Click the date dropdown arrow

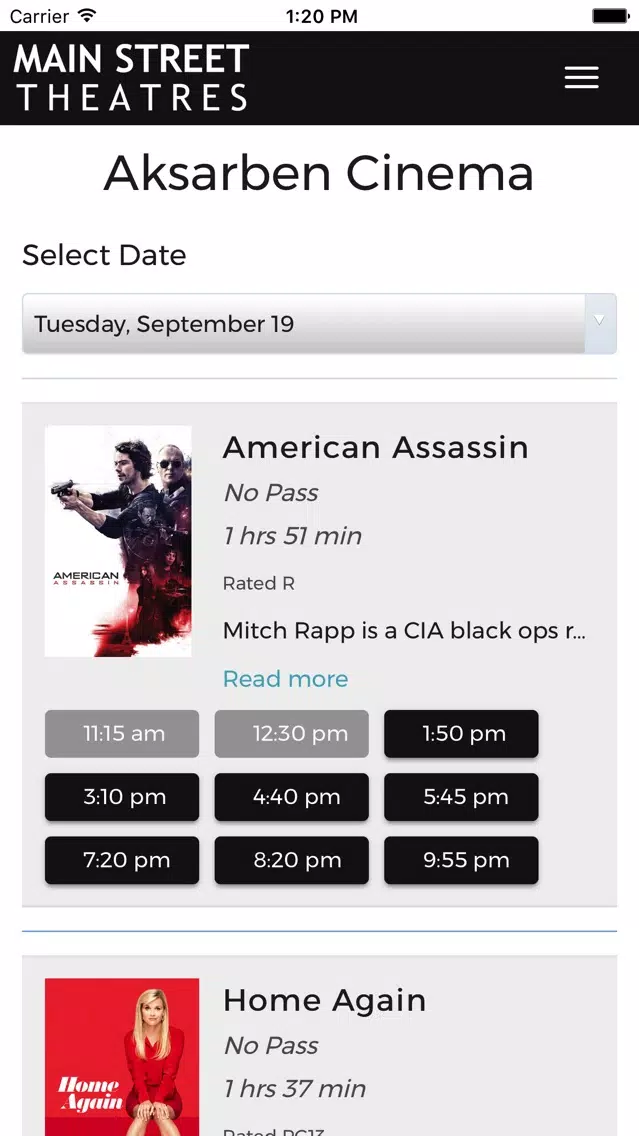[600, 322]
